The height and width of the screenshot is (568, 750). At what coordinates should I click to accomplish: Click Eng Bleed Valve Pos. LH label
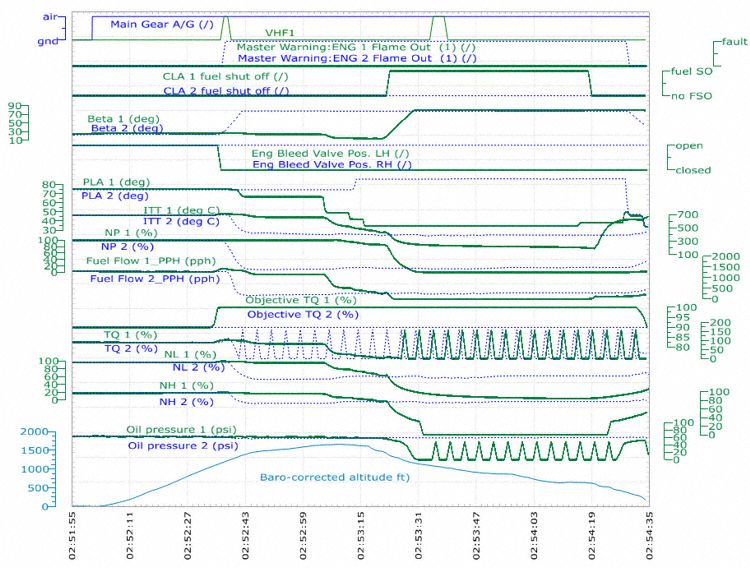331,154
